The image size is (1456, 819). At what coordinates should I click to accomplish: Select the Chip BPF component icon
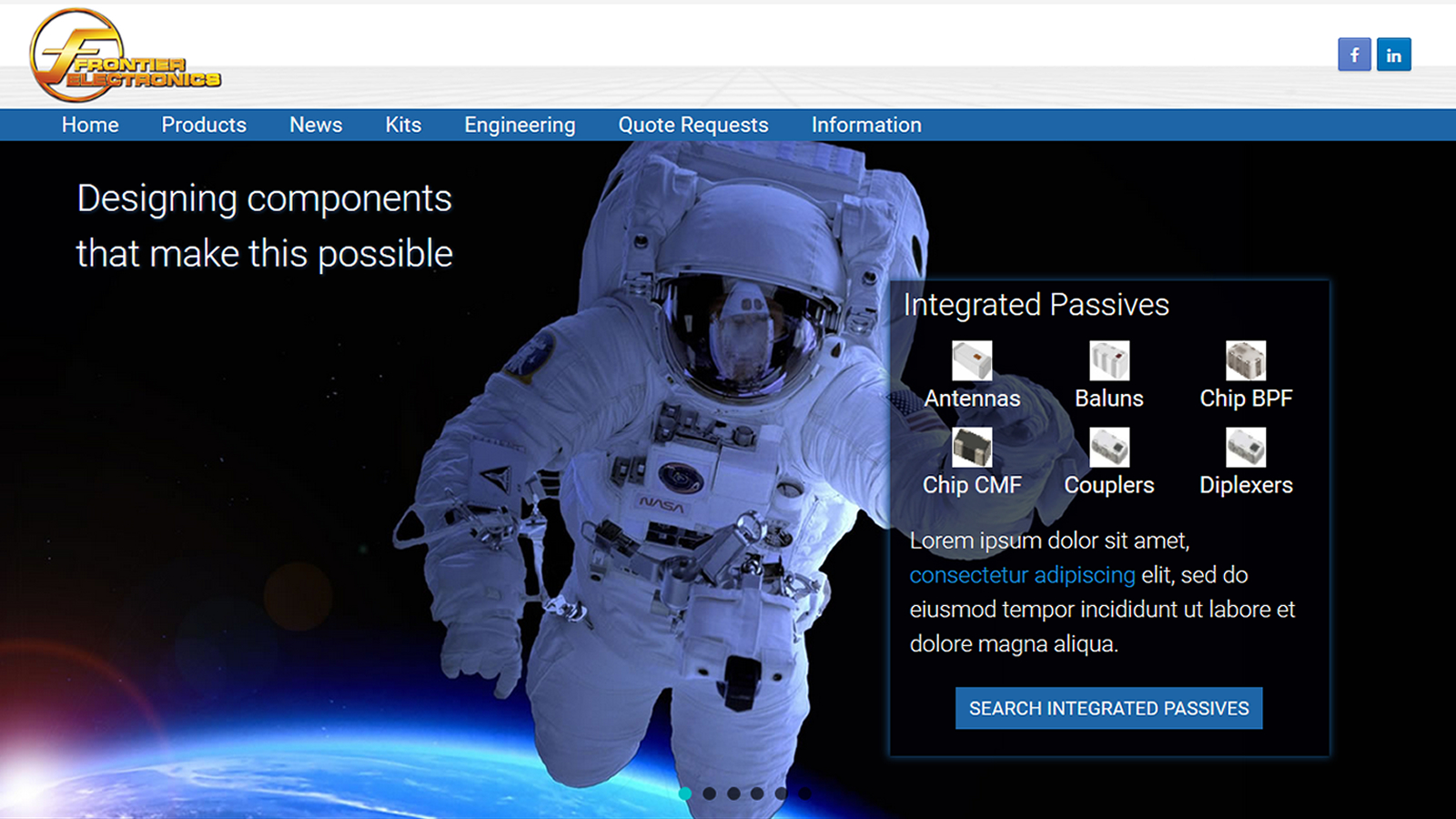pyautogui.click(x=1246, y=361)
